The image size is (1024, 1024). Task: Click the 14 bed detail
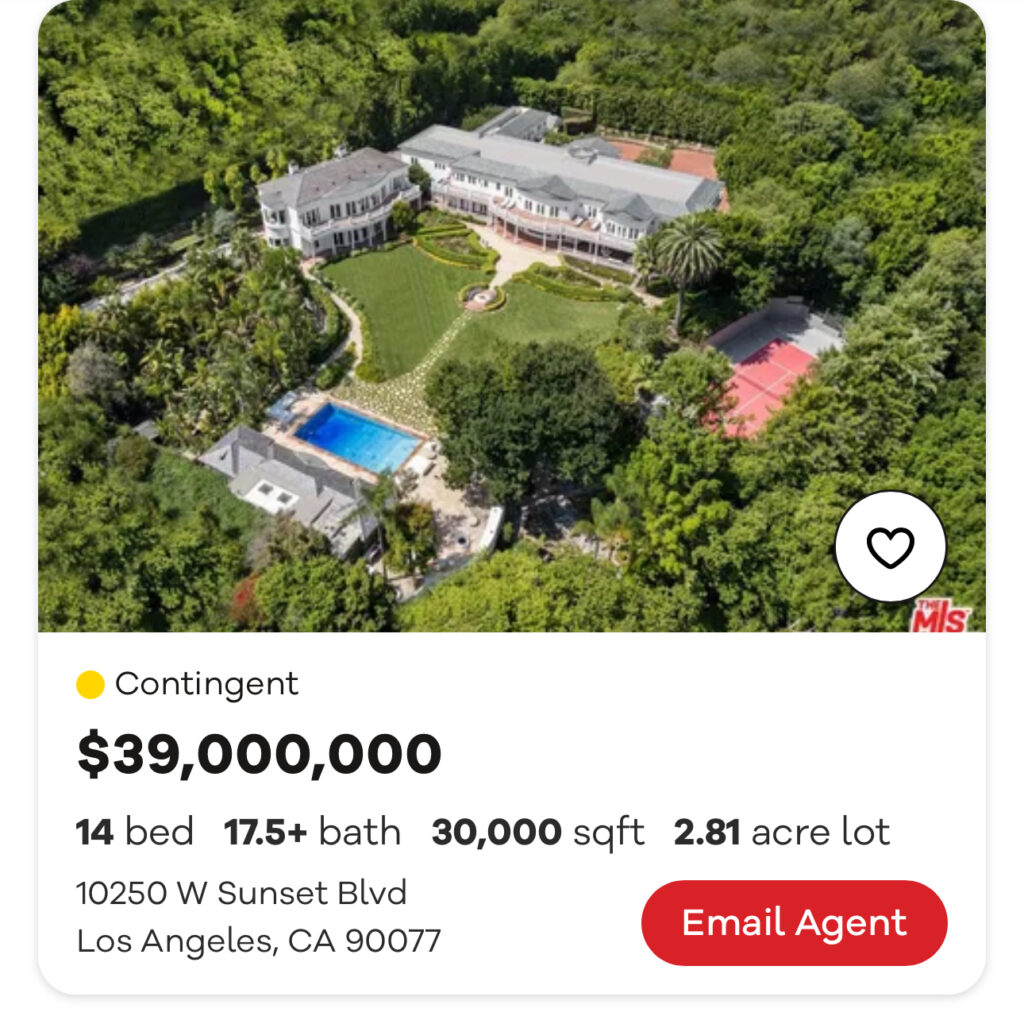135,832
